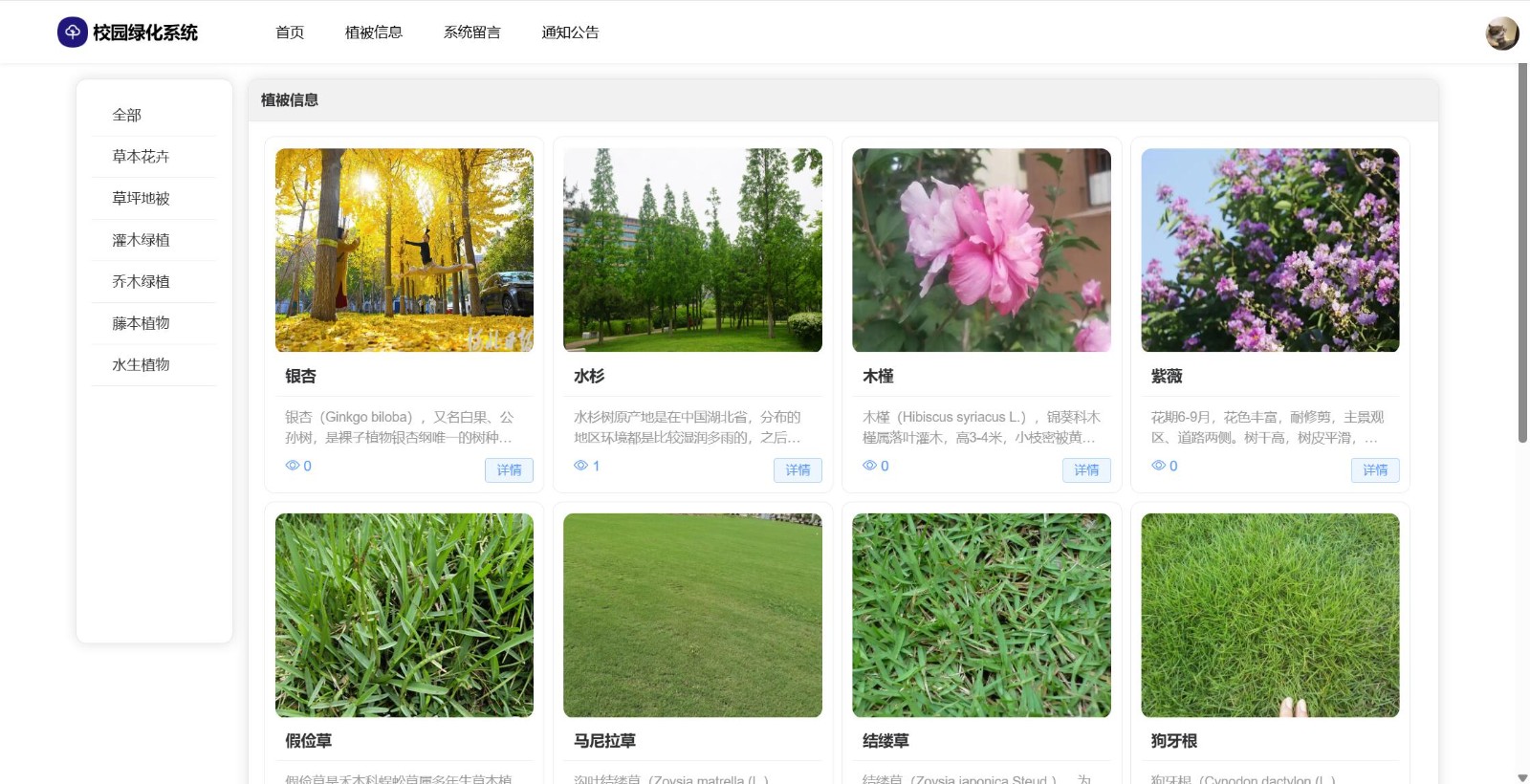This screenshot has height=784, width=1530.
Task: Click the eye view icon on 银杏 card
Action: point(293,466)
